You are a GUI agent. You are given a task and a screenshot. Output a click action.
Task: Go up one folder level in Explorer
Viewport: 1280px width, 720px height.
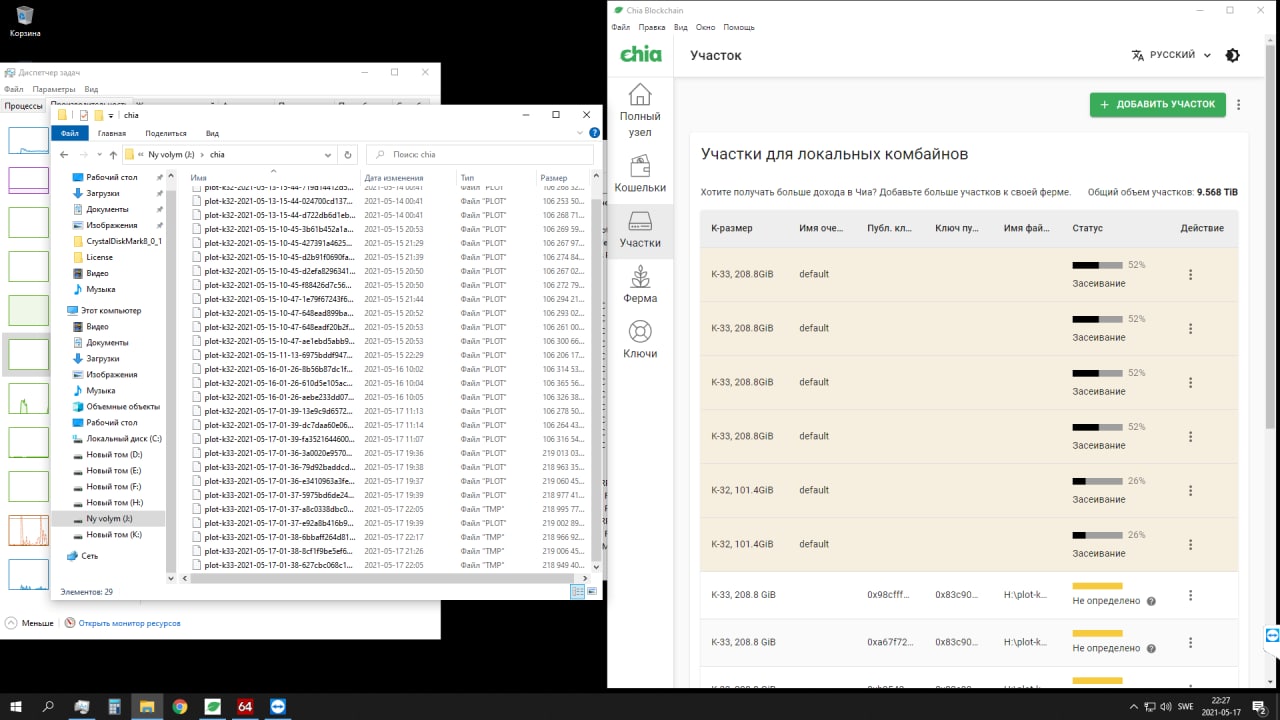(113, 155)
